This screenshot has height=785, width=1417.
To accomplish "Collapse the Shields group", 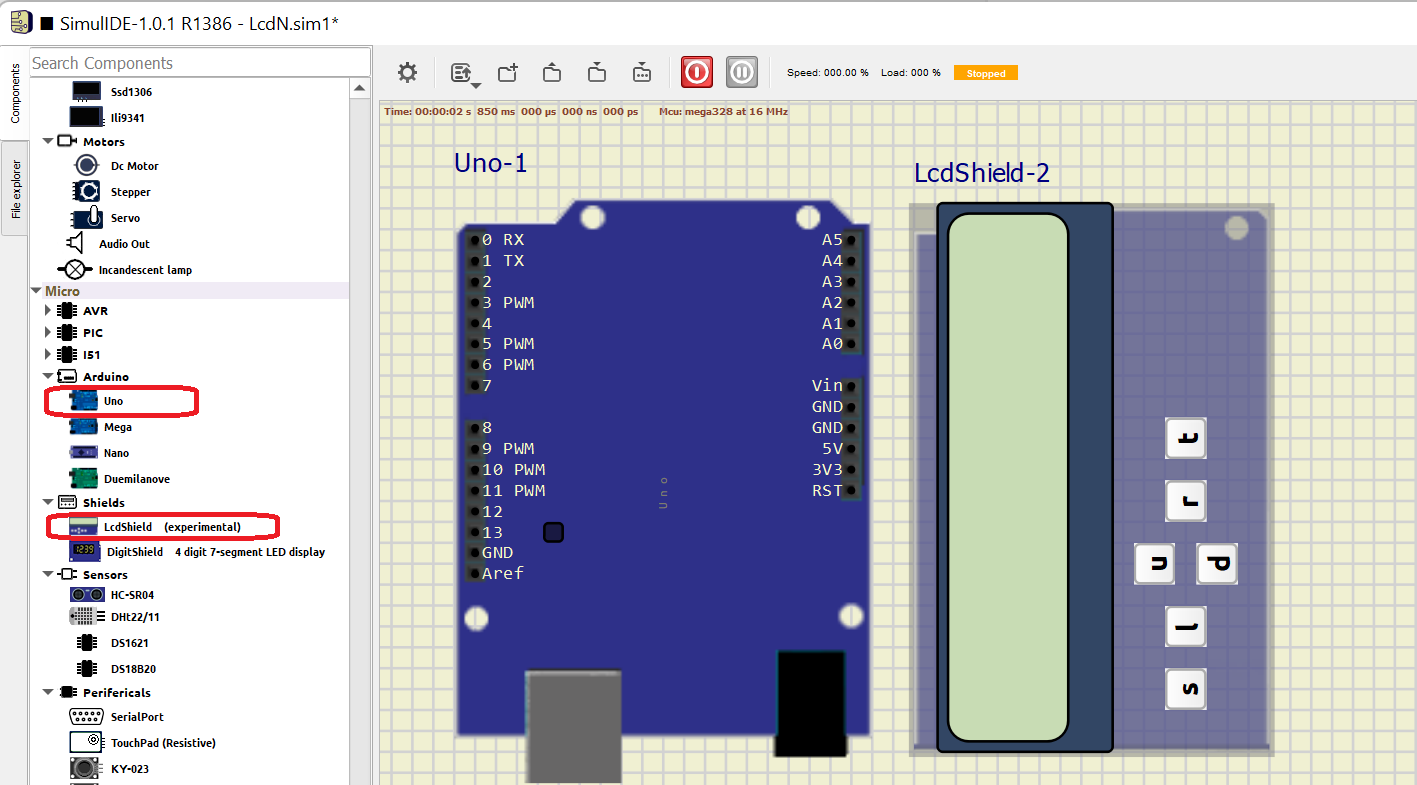I will pos(48,502).
